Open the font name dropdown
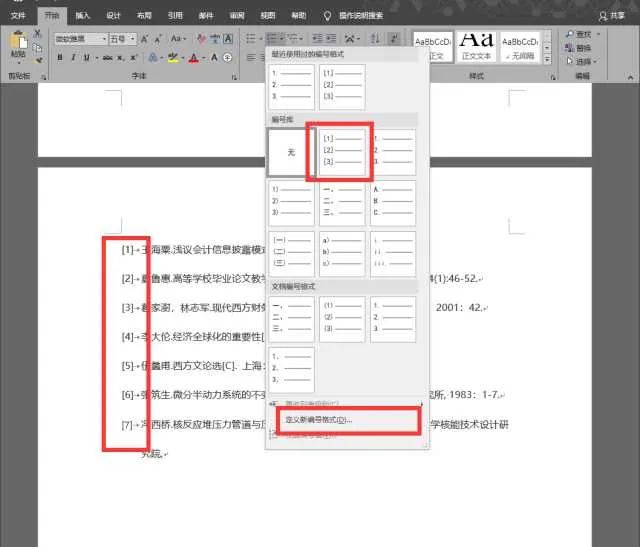Viewport: 640px width, 547px height. (104, 39)
